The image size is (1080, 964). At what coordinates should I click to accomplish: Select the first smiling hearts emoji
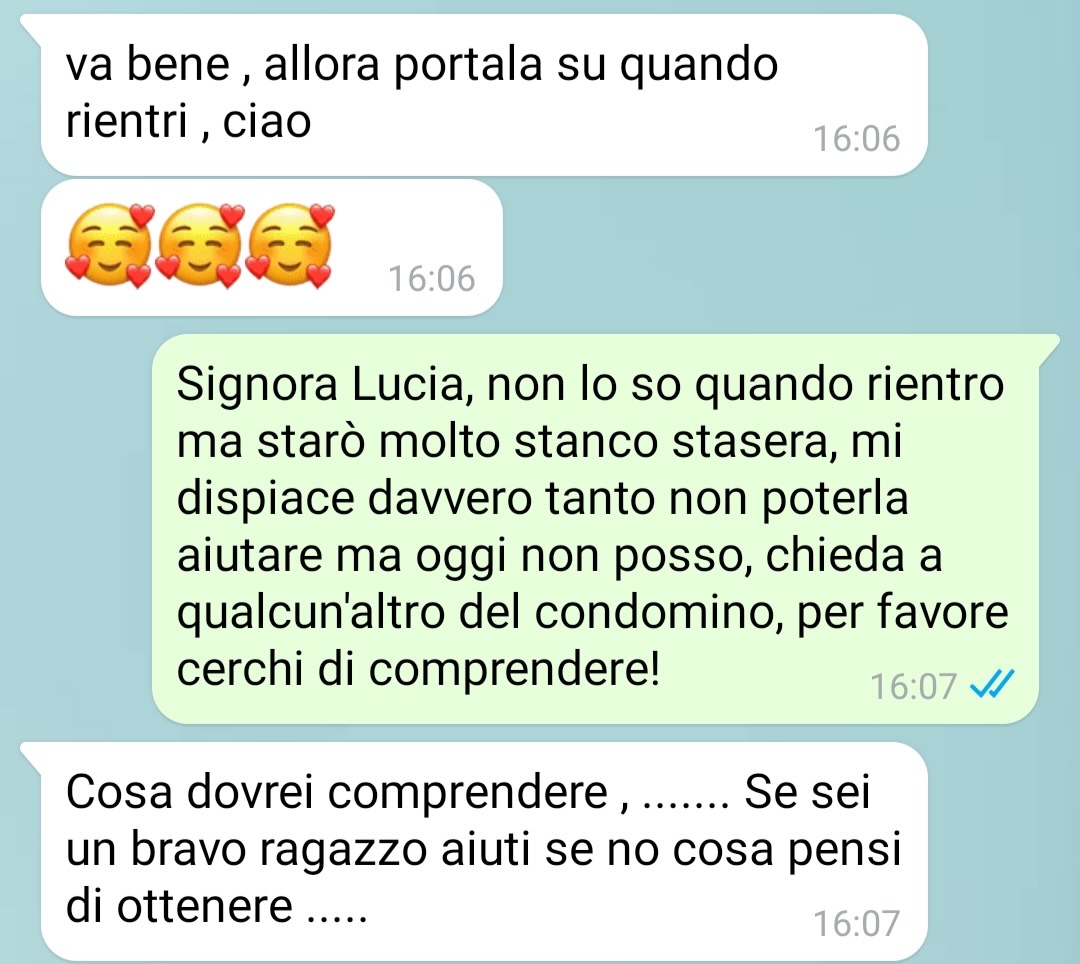coord(110,244)
